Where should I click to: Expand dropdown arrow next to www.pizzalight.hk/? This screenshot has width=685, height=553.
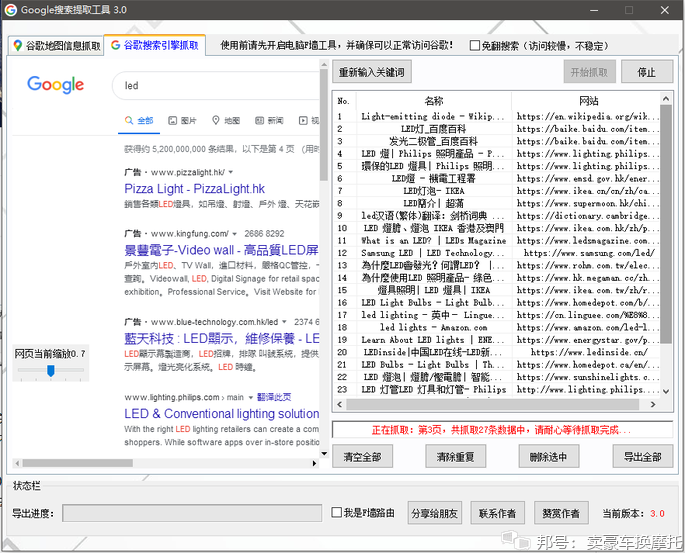pos(231,172)
